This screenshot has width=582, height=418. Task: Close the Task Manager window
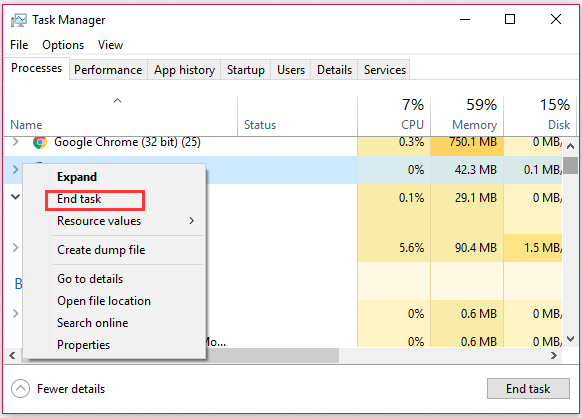556,19
